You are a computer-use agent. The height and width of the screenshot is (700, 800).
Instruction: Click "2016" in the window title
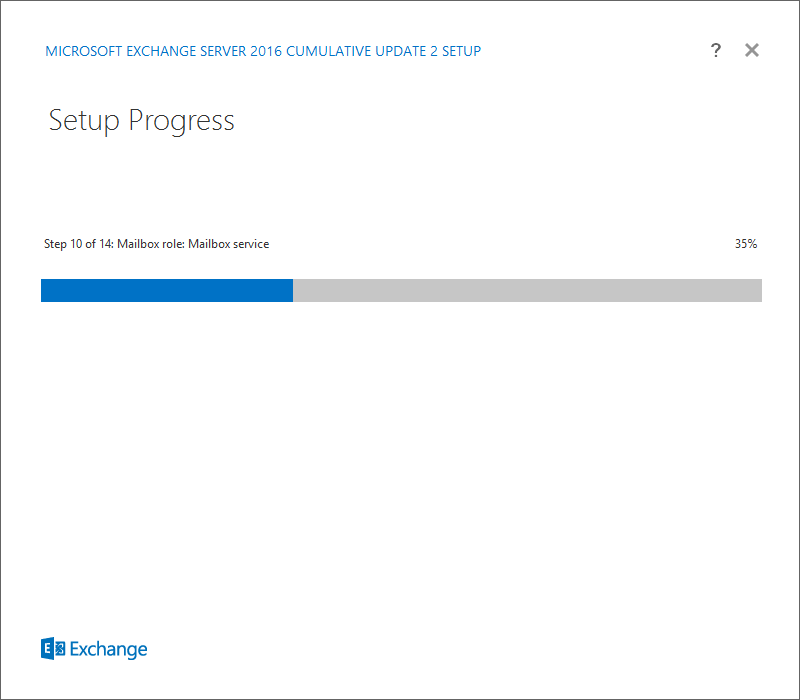(x=266, y=51)
